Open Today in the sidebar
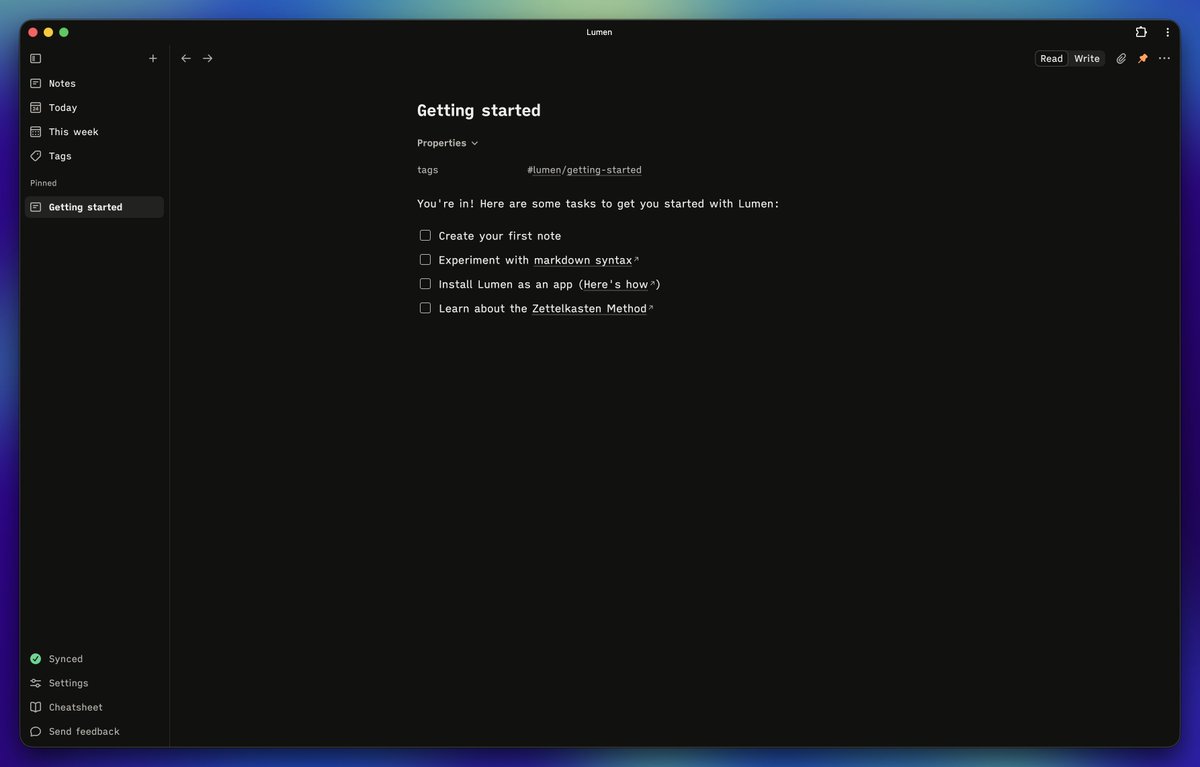Image resolution: width=1200 pixels, height=767 pixels. coord(94,108)
